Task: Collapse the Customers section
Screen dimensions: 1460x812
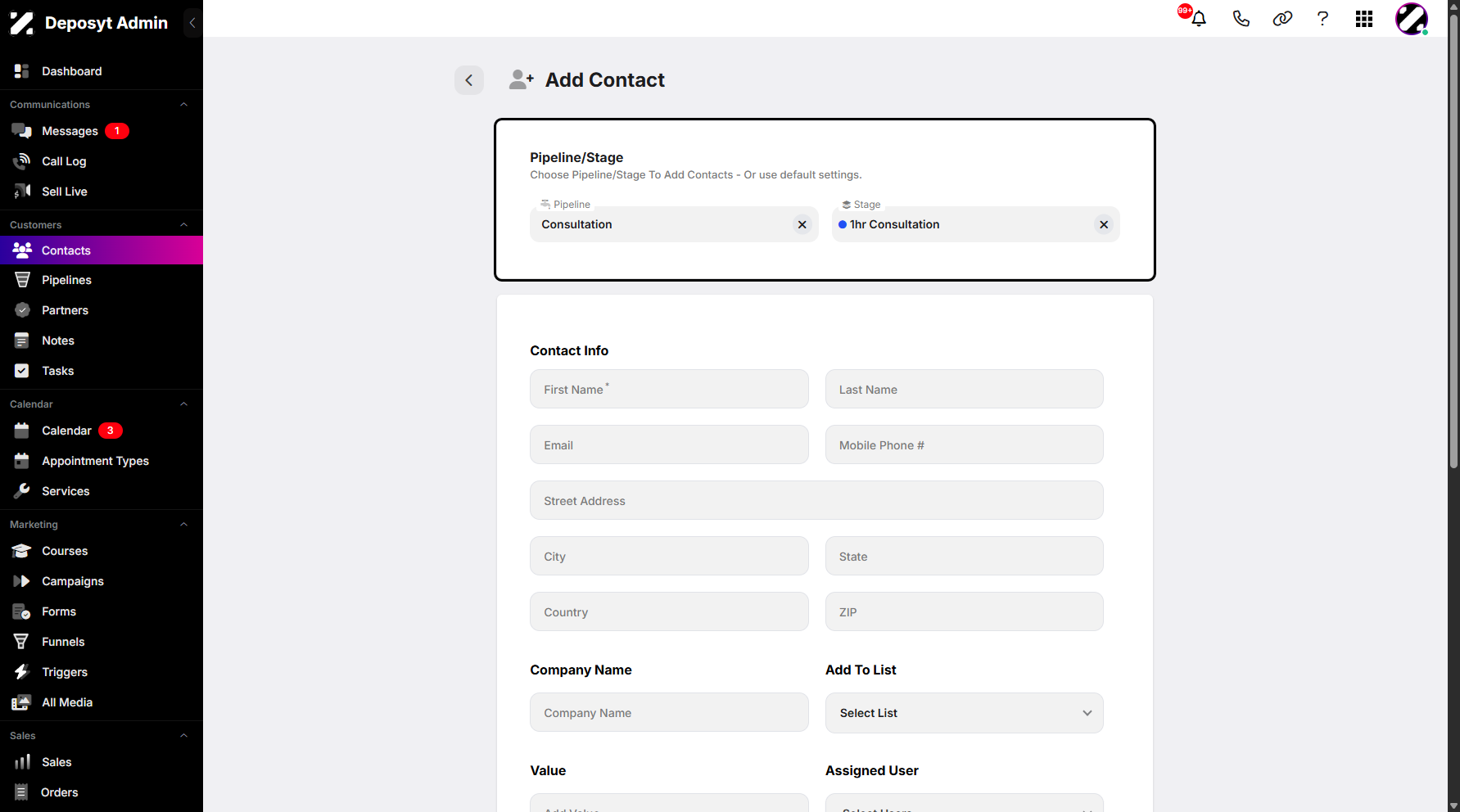Action: coord(184,225)
